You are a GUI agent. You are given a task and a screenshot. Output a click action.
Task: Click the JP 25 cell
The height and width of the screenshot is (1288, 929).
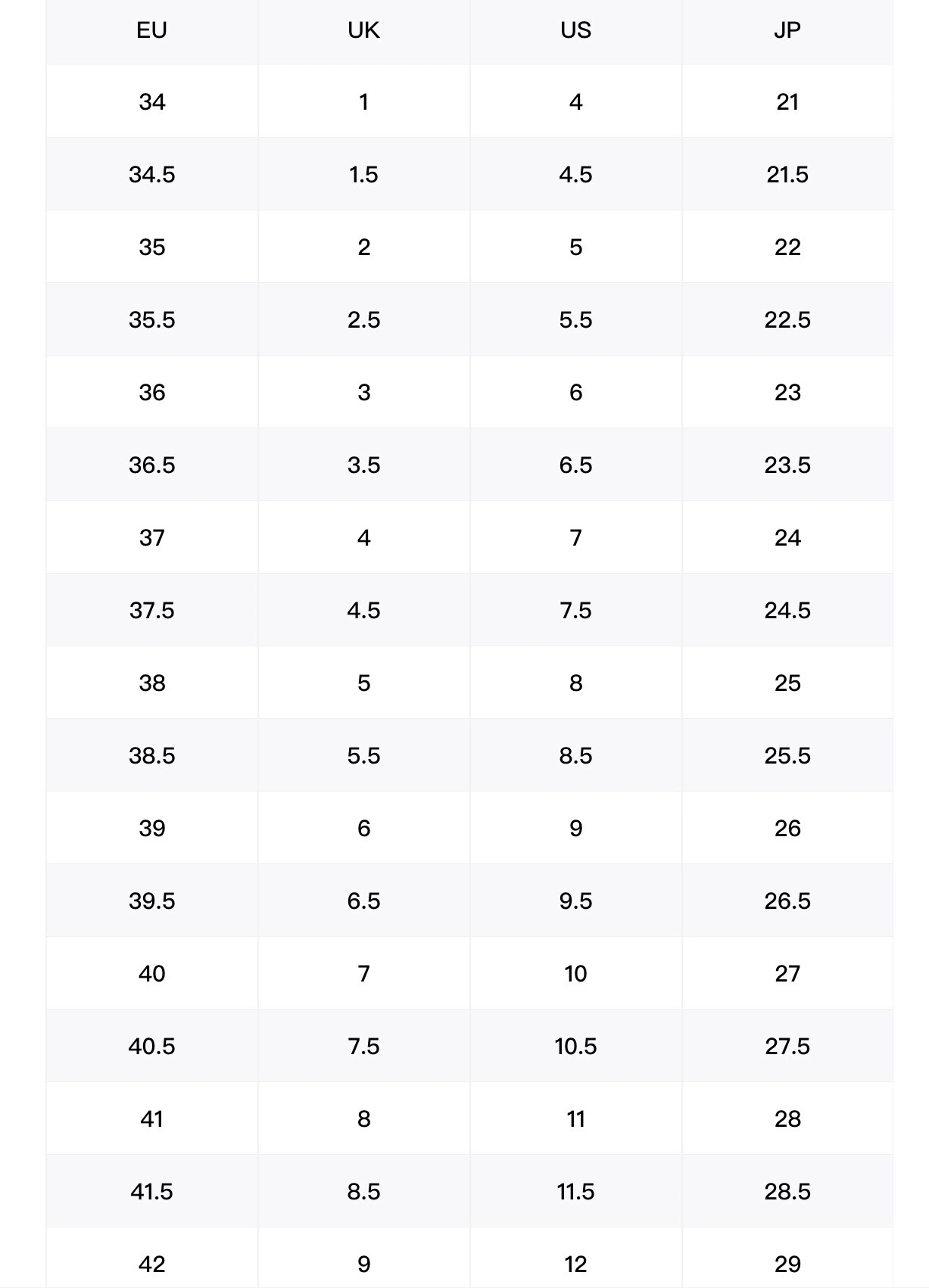click(787, 683)
